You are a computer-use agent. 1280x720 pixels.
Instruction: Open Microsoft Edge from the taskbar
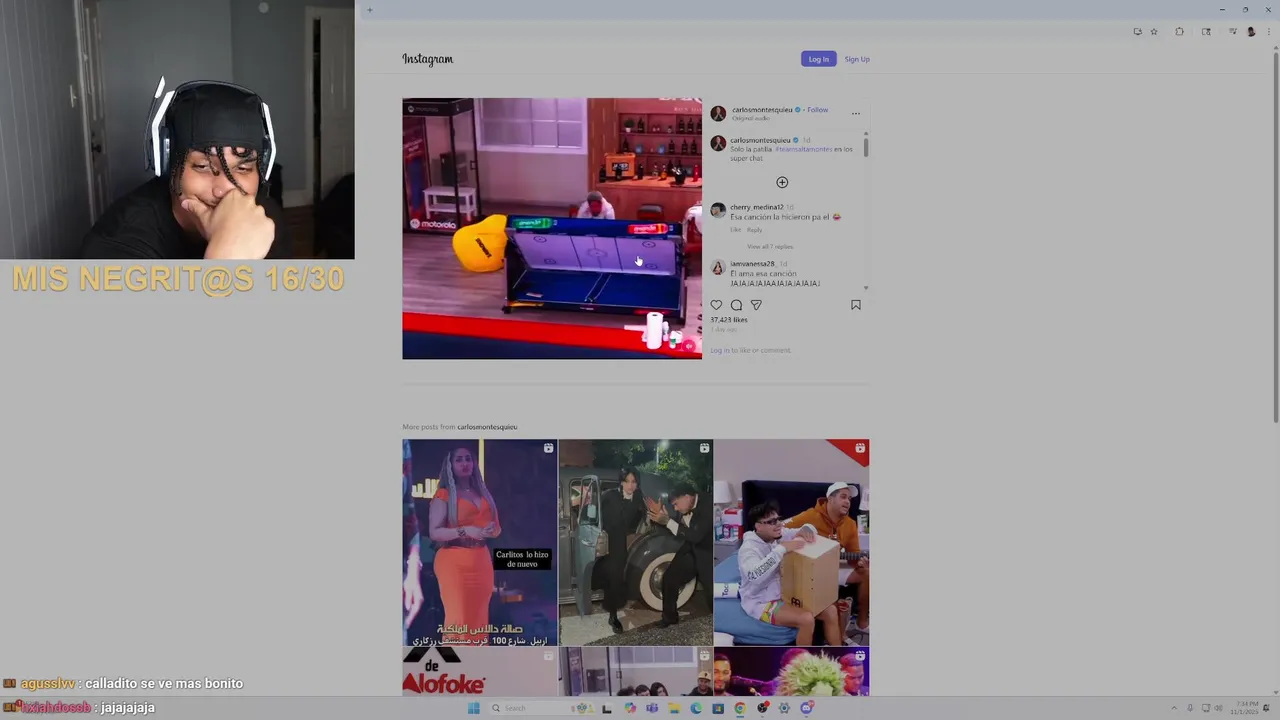pos(696,708)
